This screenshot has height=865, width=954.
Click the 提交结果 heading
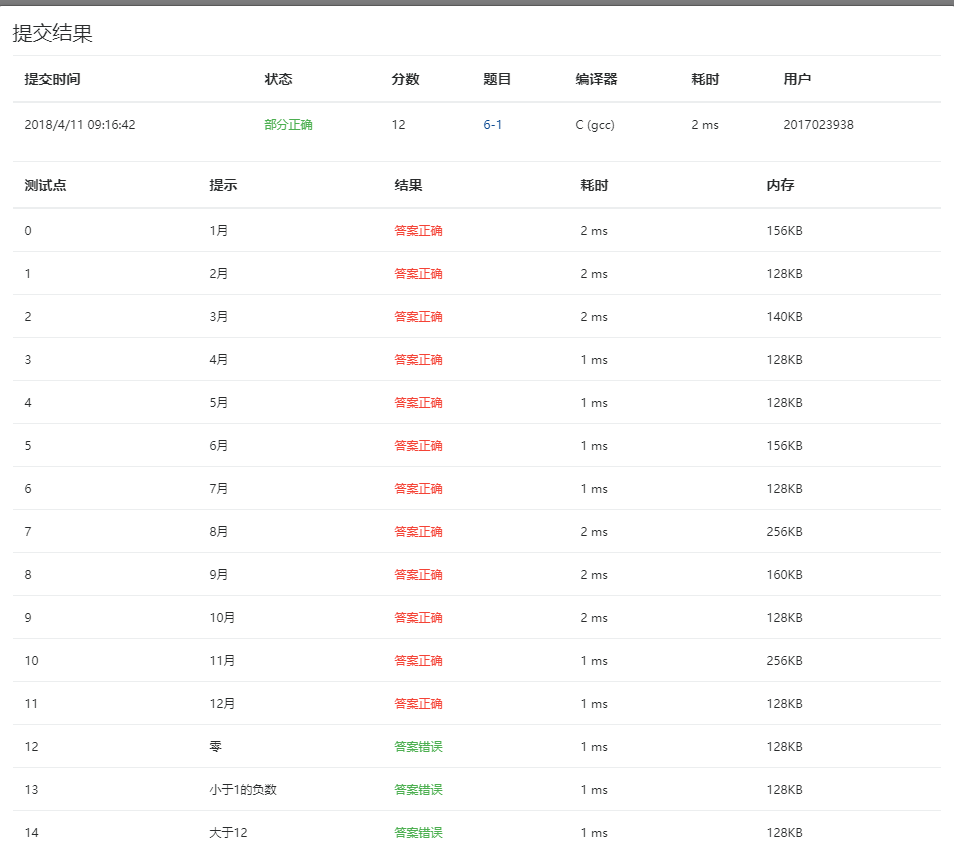[53, 33]
